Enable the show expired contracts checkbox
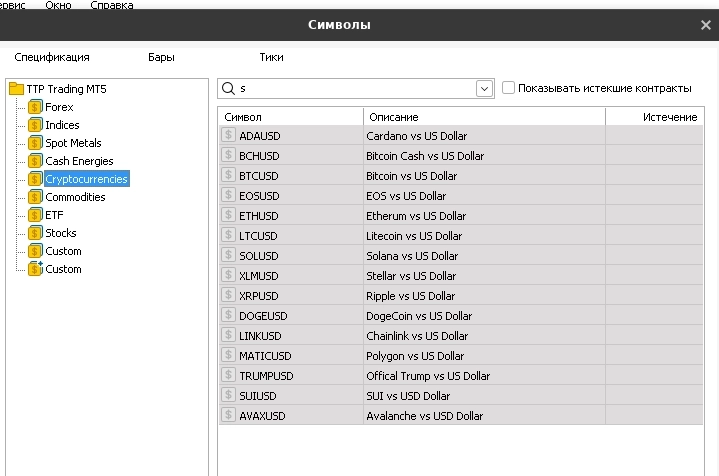This screenshot has height=476, width=719. click(x=509, y=88)
